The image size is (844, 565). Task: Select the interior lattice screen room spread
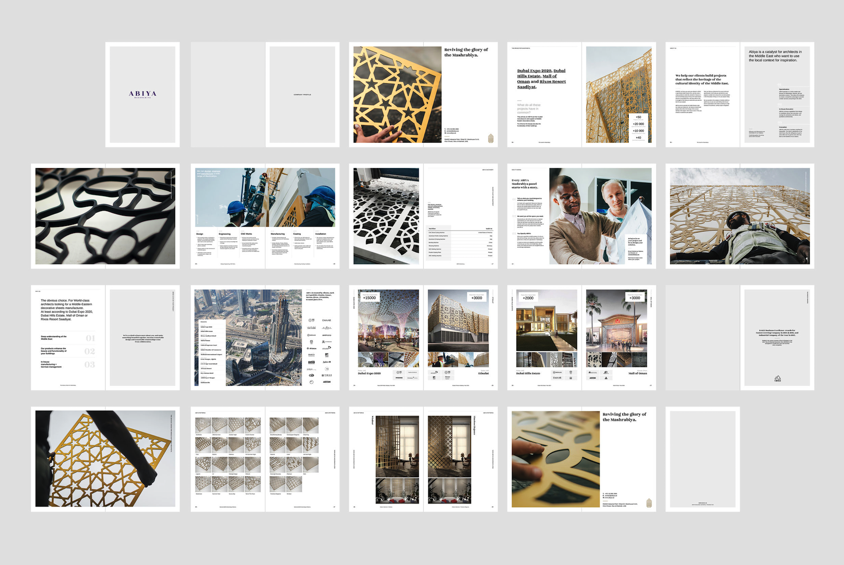tap(423, 458)
